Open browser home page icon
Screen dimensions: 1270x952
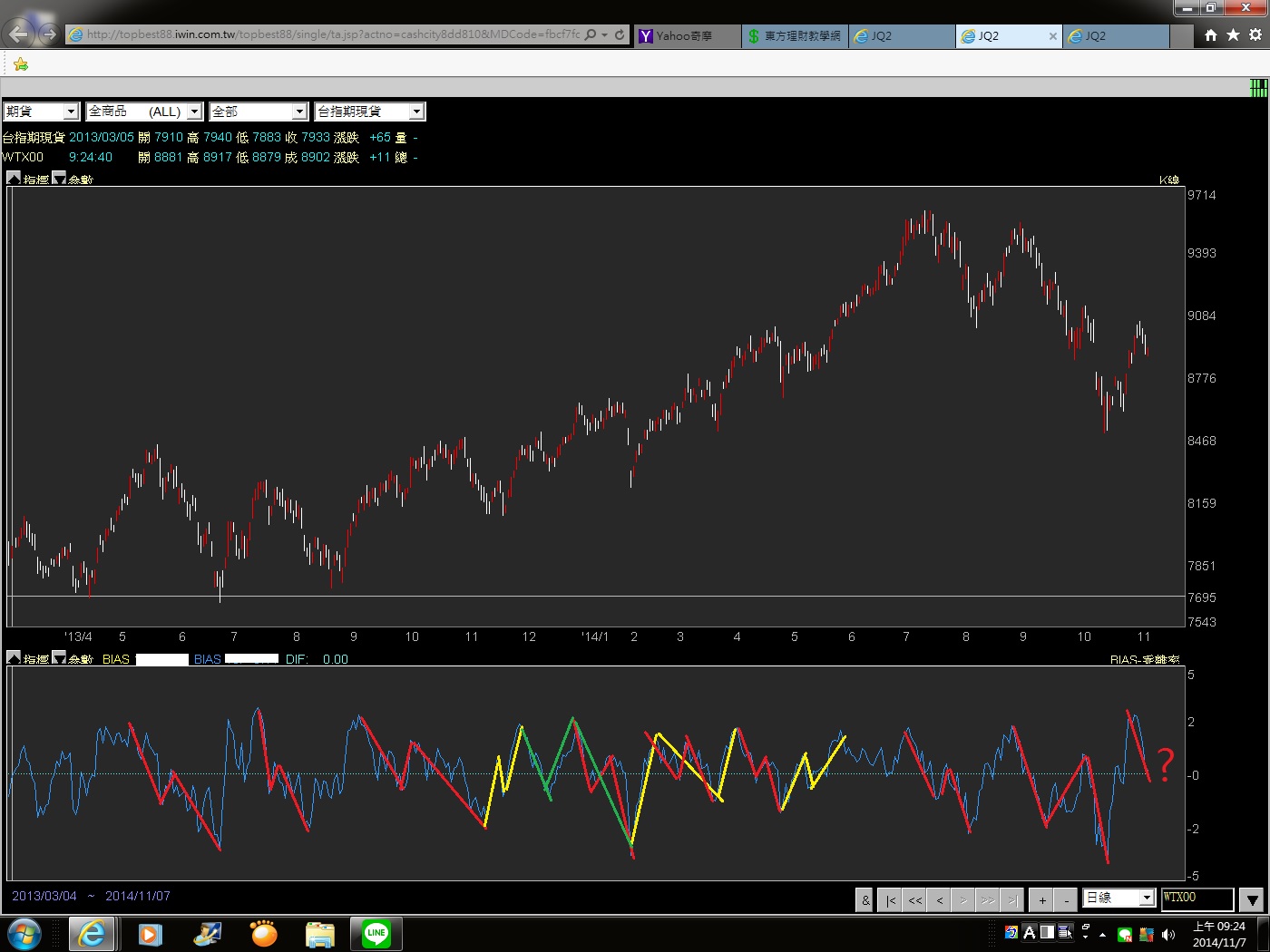1211,34
